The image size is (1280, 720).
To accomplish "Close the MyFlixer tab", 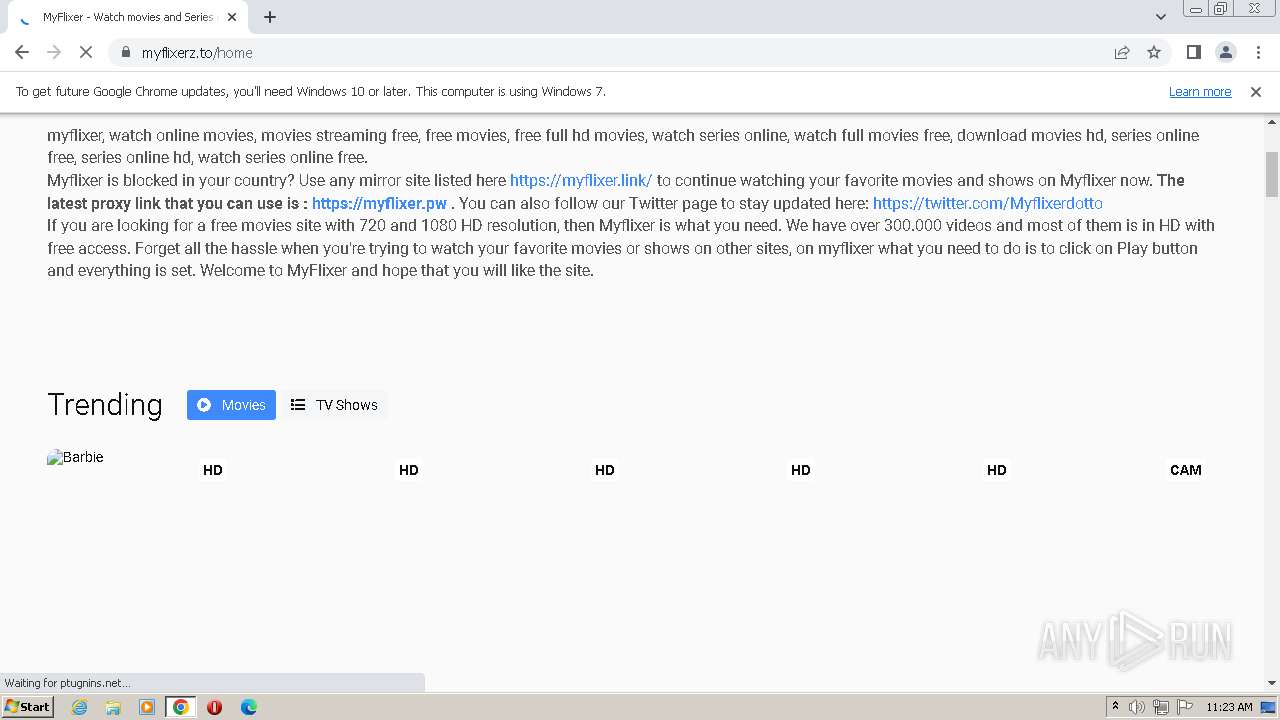I will [232, 17].
